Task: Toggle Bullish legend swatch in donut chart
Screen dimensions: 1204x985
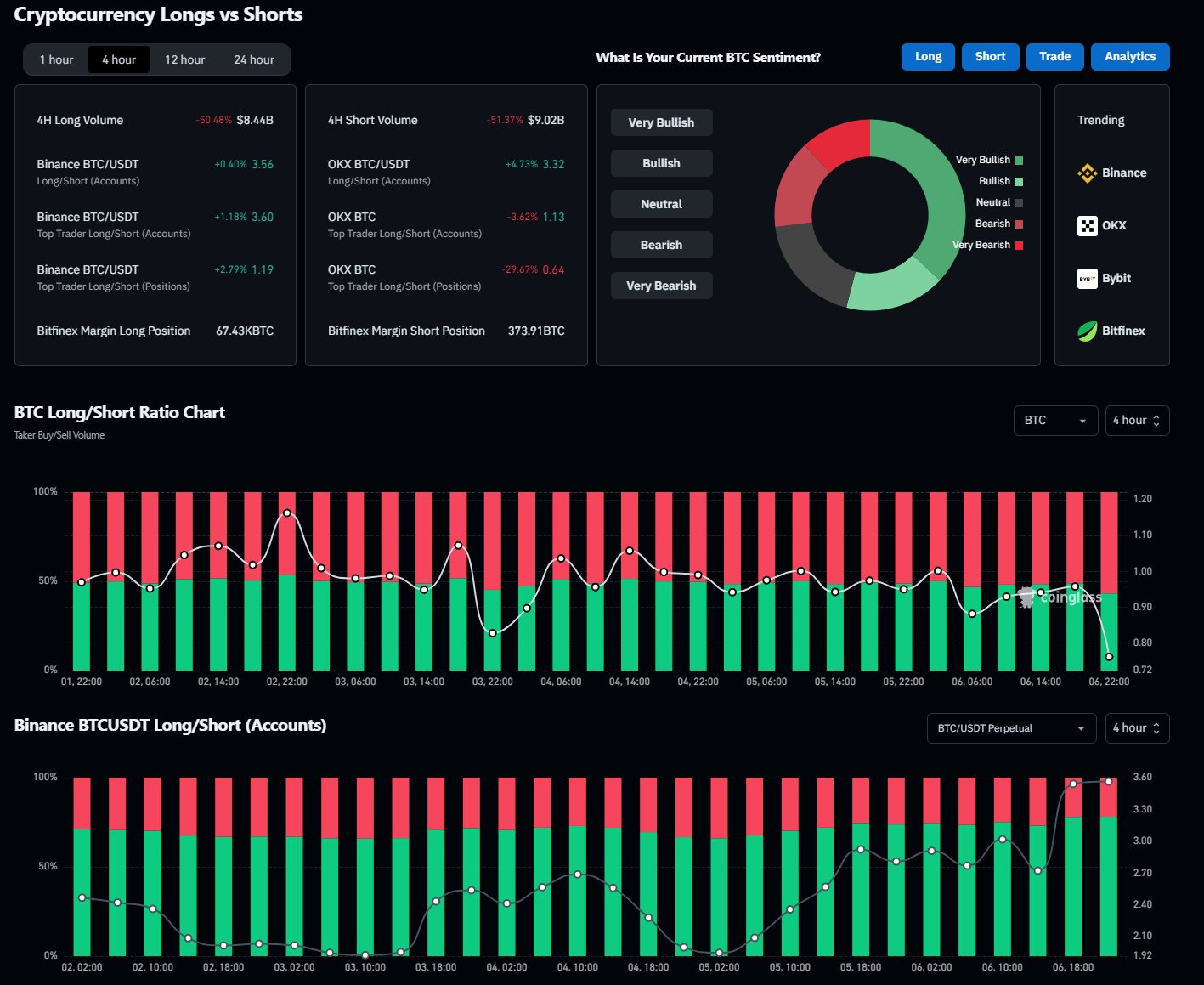Action: [x=1019, y=182]
